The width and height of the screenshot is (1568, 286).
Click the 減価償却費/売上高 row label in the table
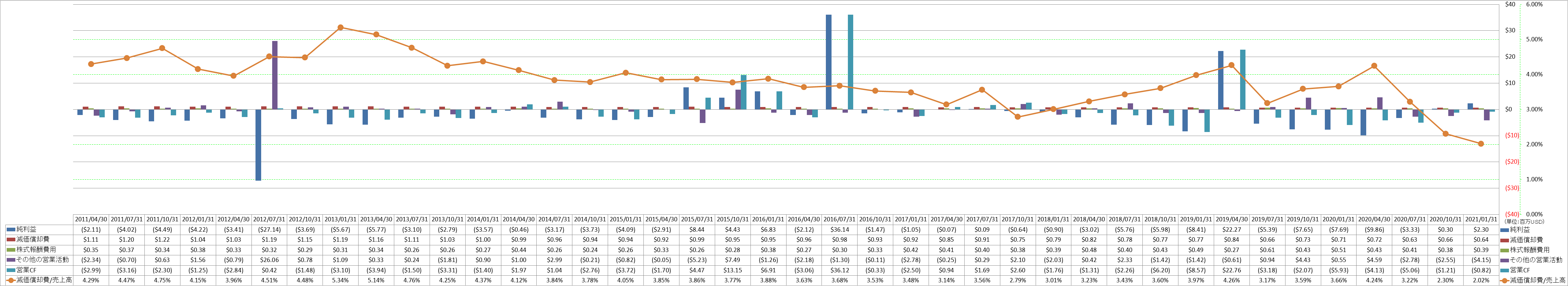(44, 281)
